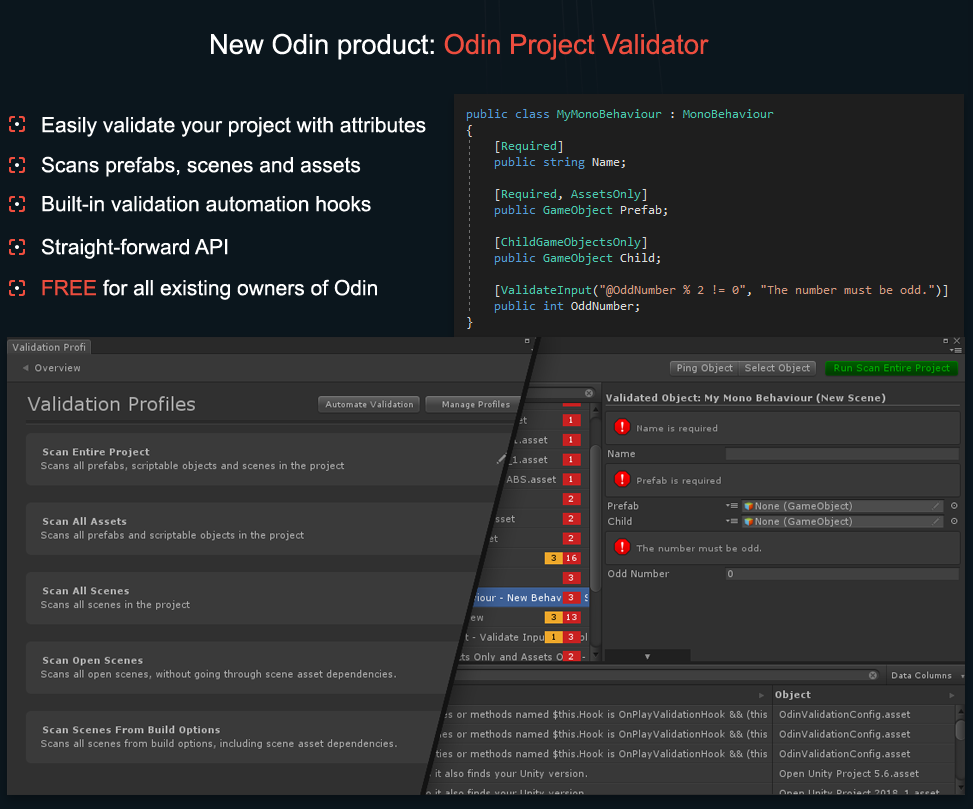Image resolution: width=973 pixels, height=809 pixels.
Task: Clear the search box above the validation results list
Action: [588, 393]
